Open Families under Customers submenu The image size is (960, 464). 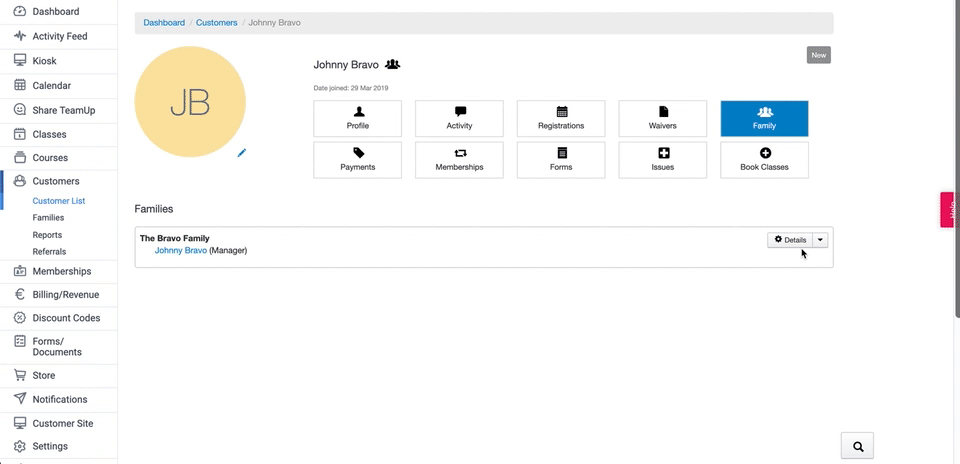48,217
